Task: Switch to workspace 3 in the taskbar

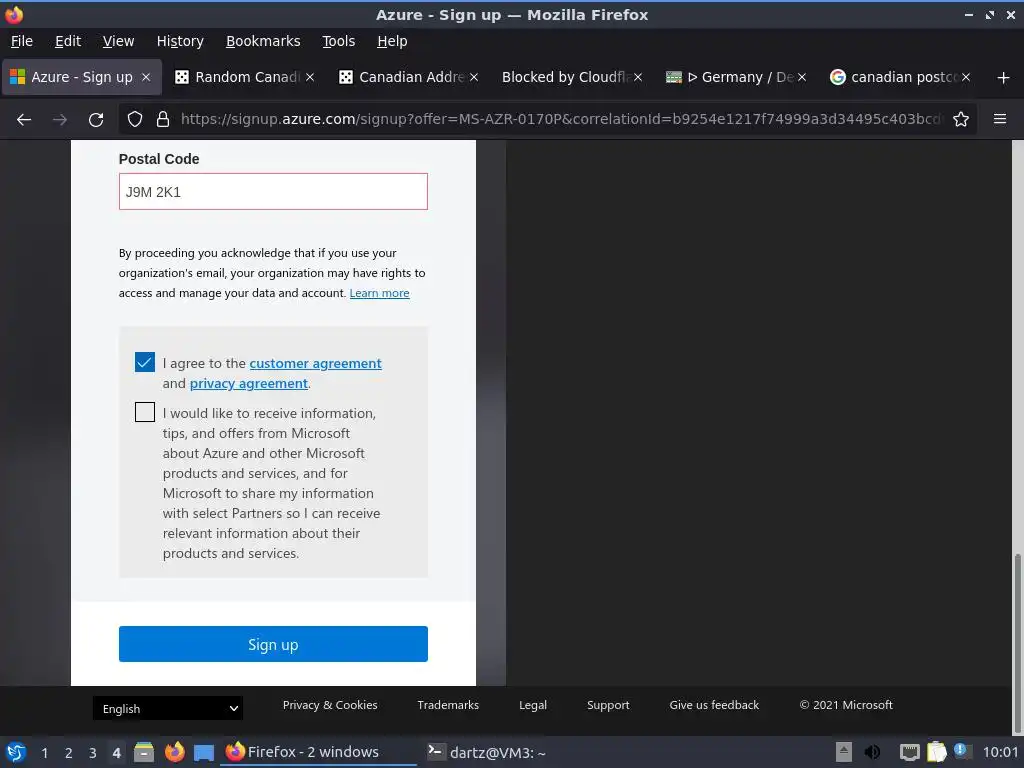Action: [93, 753]
